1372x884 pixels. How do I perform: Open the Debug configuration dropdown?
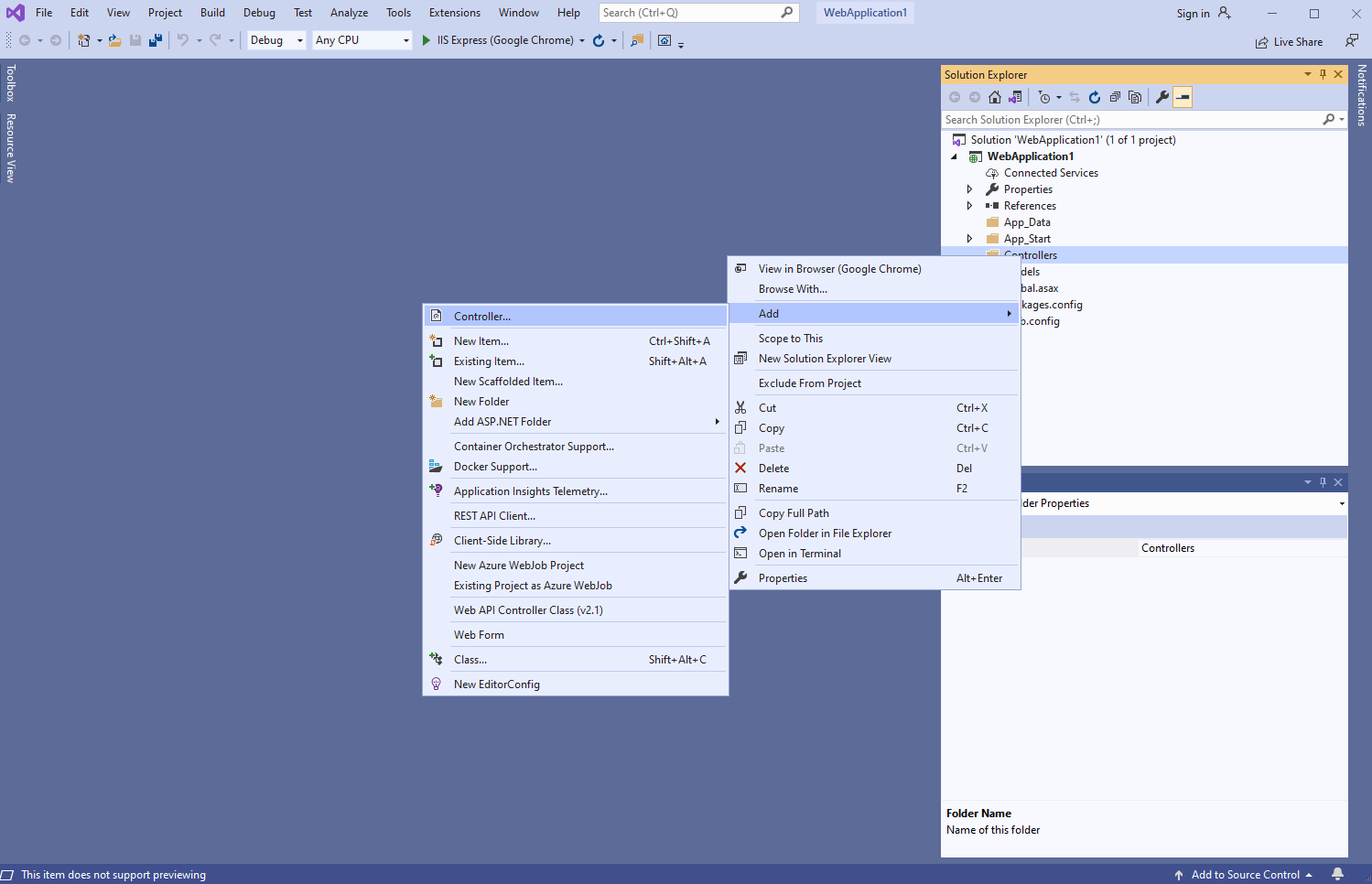click(276, 40)
